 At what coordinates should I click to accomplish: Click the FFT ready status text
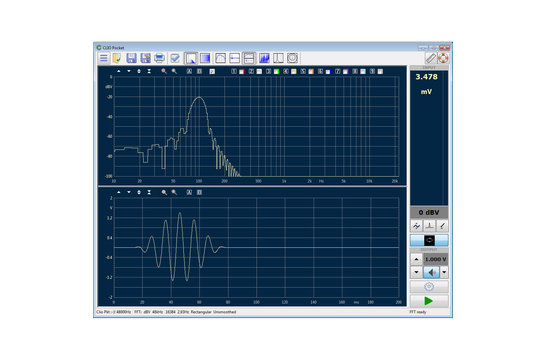coord(418,312)
